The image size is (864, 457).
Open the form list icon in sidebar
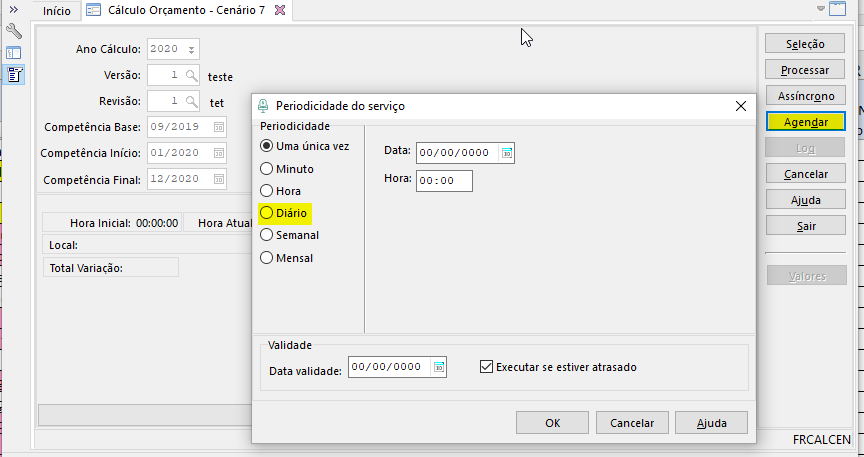click(x=14, y=74)
